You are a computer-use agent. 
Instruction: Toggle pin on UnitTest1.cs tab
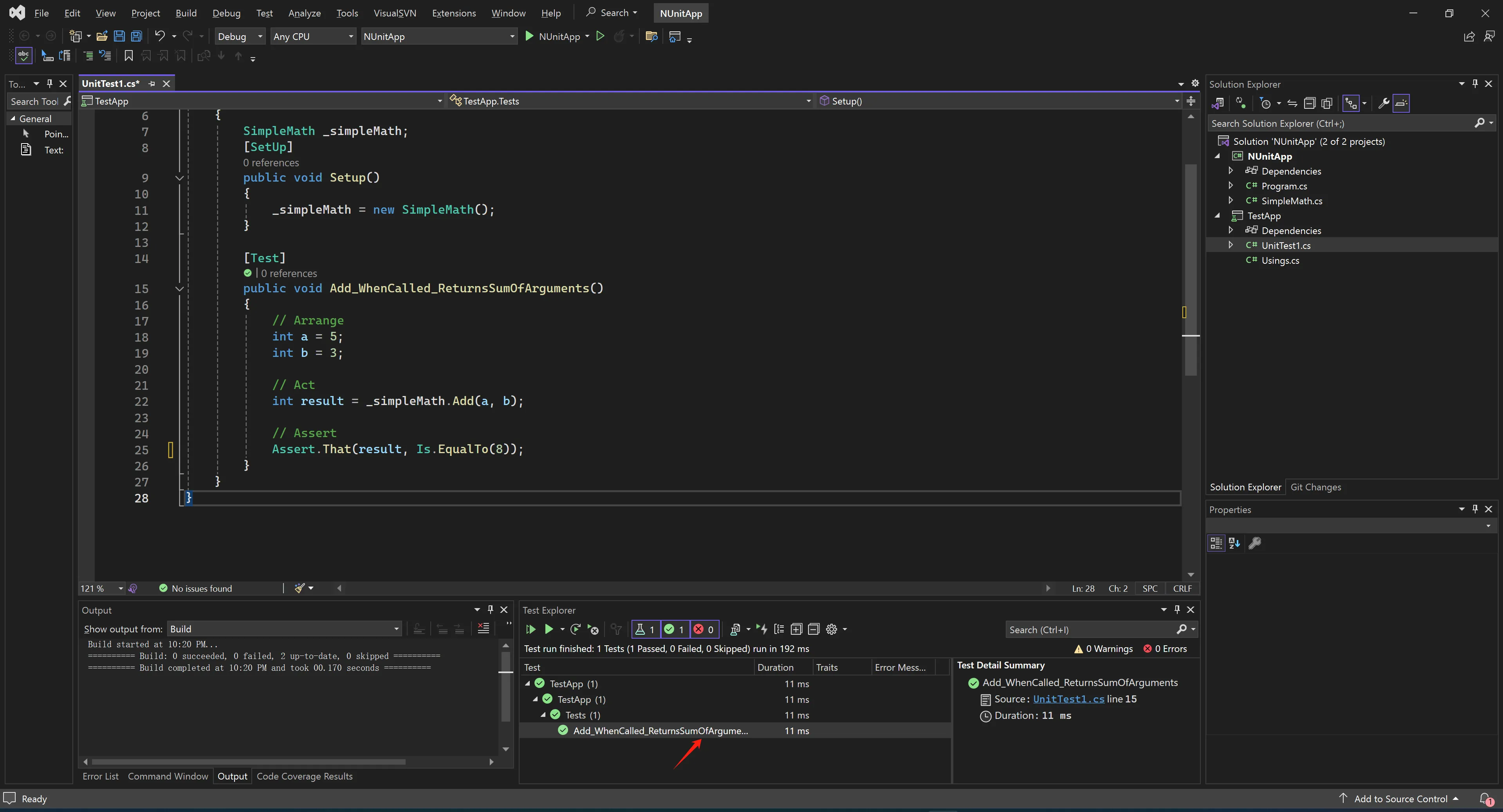coord(152,84)
